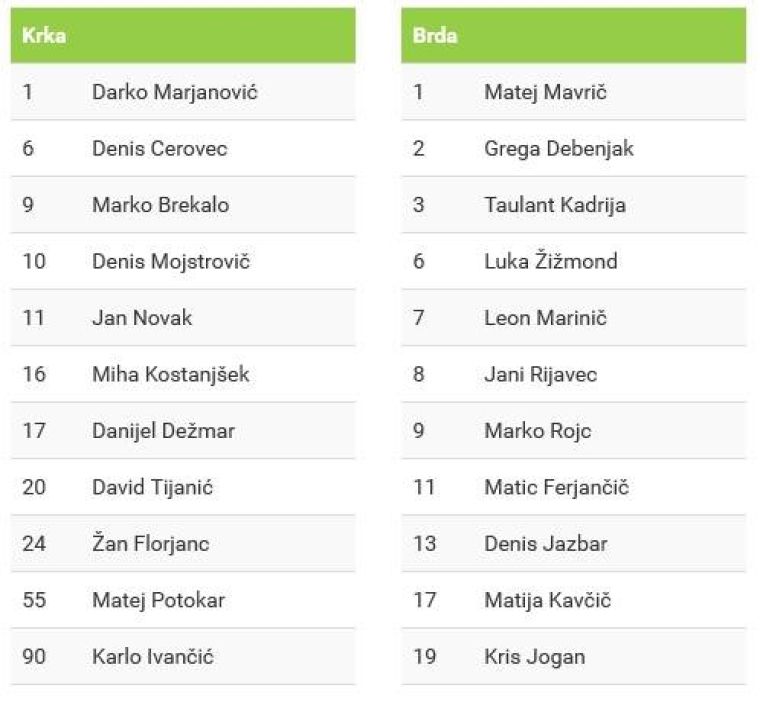Click on Marko Brekalo's name
760x705 pixels.
pos(160,205)
